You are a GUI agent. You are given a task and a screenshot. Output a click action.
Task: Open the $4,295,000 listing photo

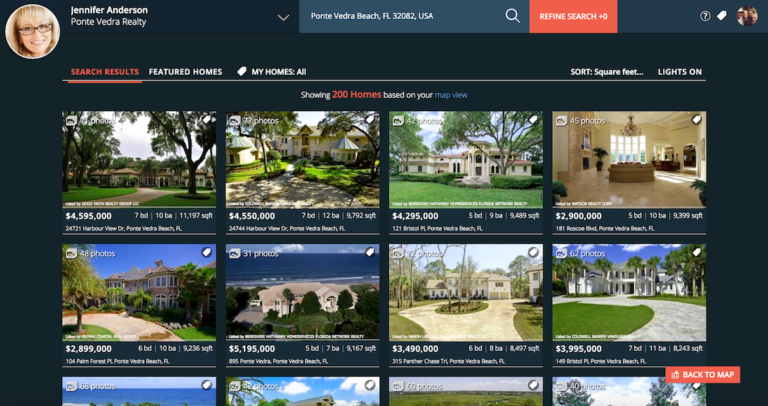(x=466, y=159)
